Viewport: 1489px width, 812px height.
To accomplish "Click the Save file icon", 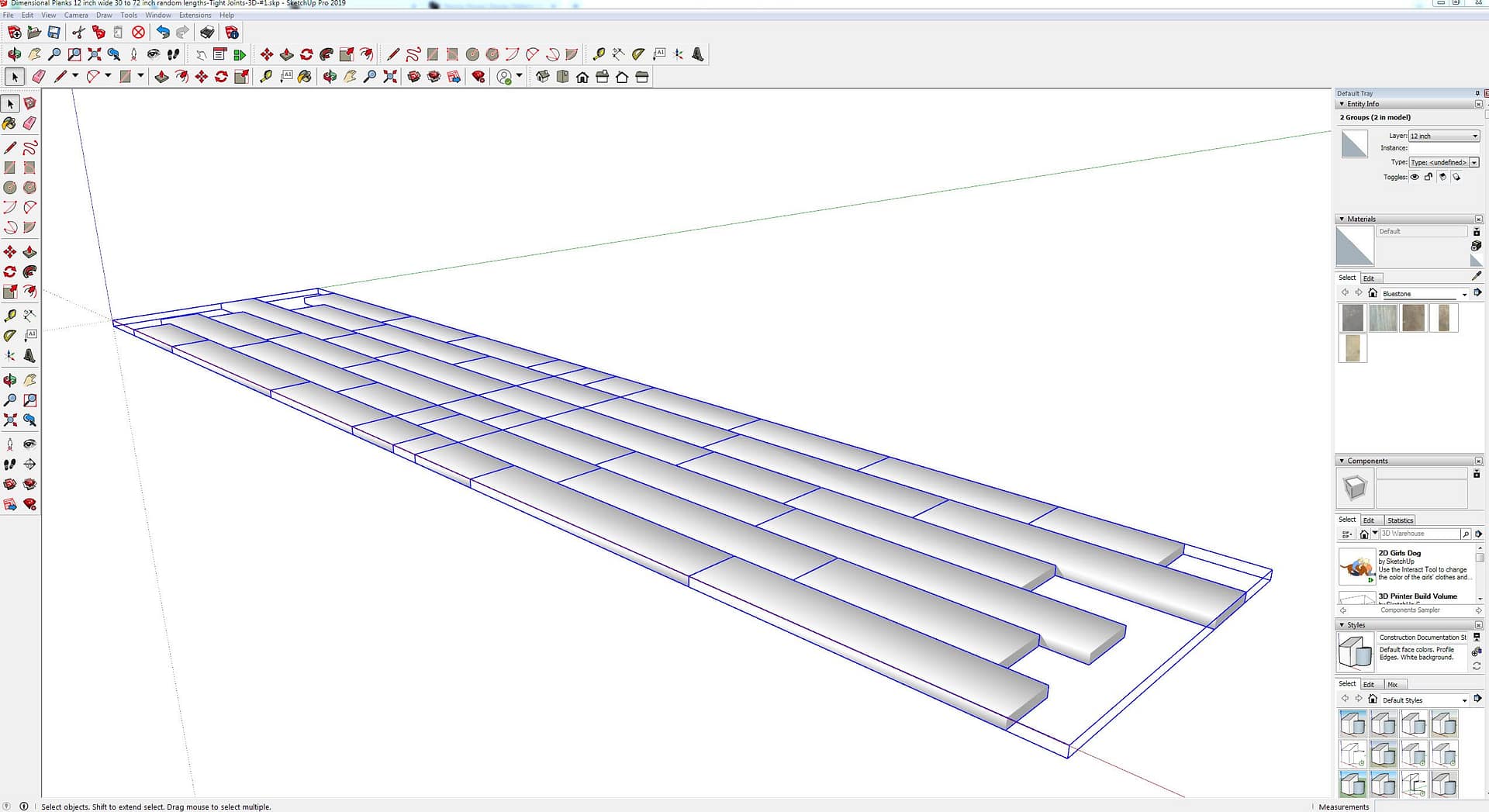I will click(x=54, y=33).
